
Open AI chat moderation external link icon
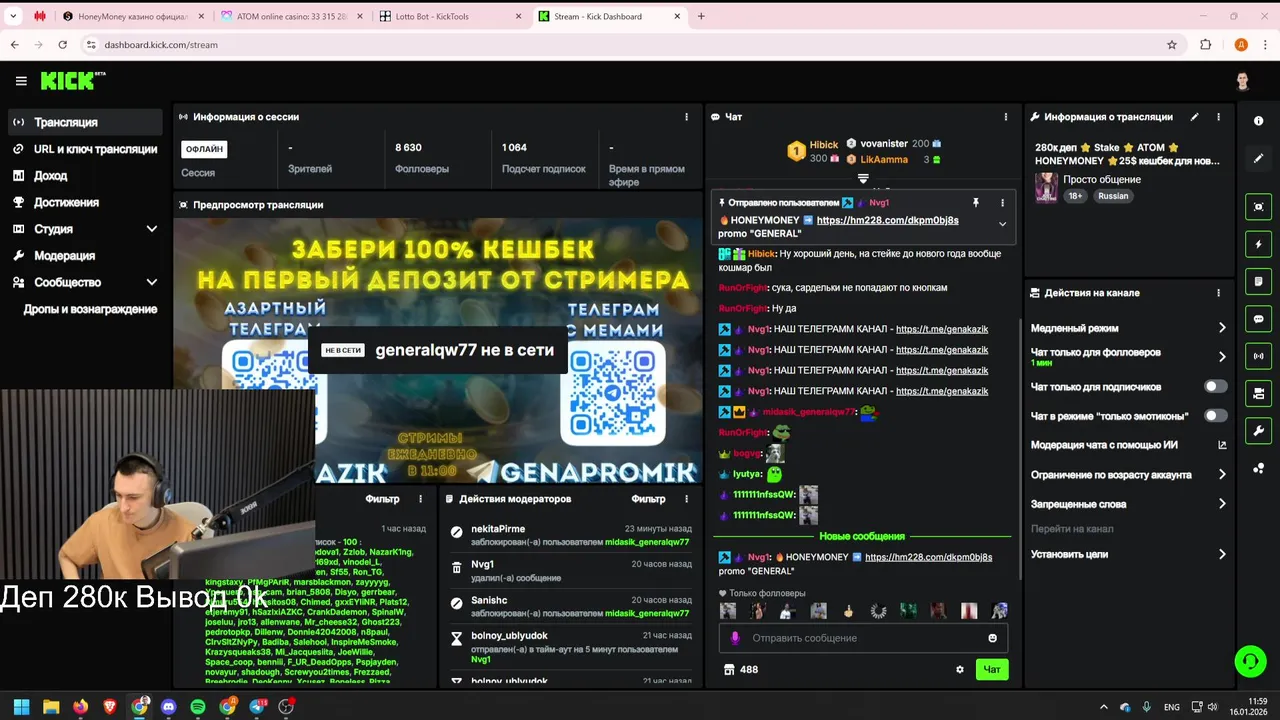pos(1222,445)
